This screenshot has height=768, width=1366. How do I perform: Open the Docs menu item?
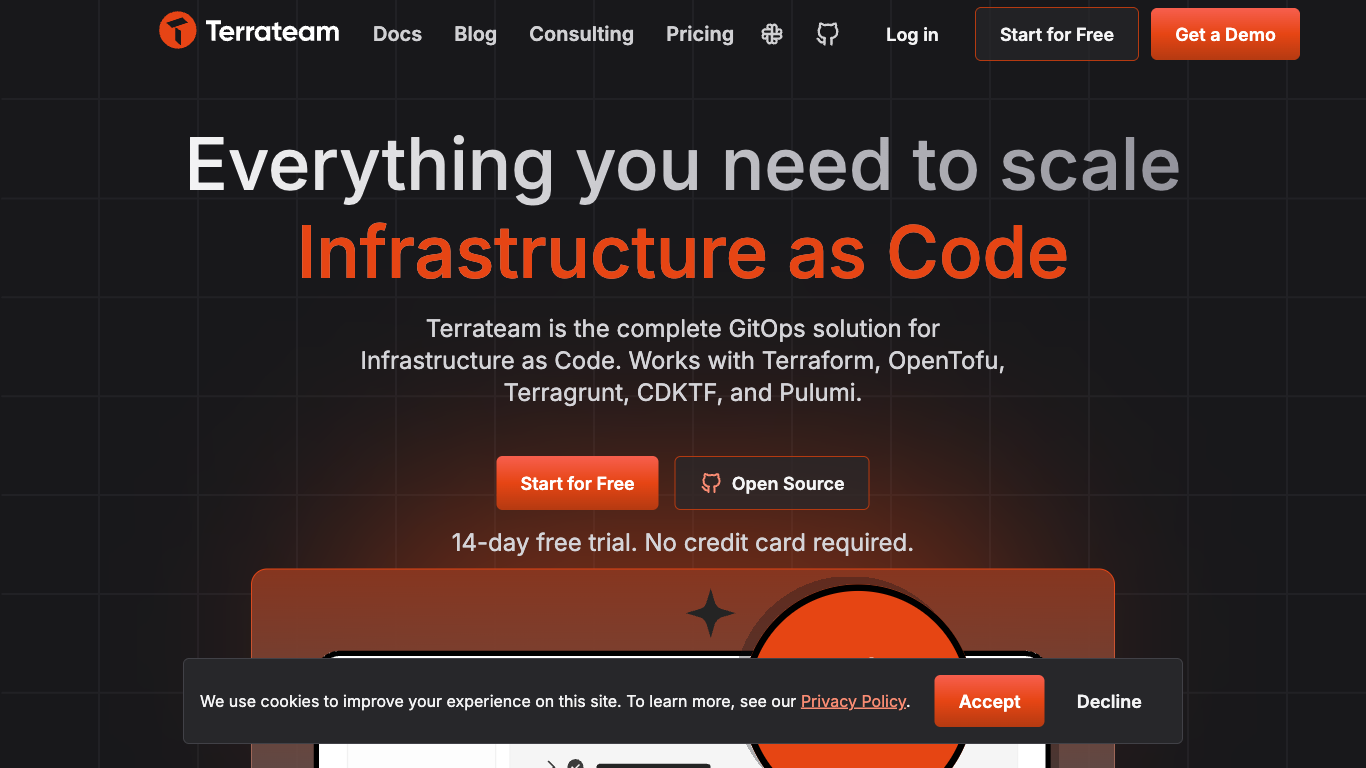click(x=397, y=34)
